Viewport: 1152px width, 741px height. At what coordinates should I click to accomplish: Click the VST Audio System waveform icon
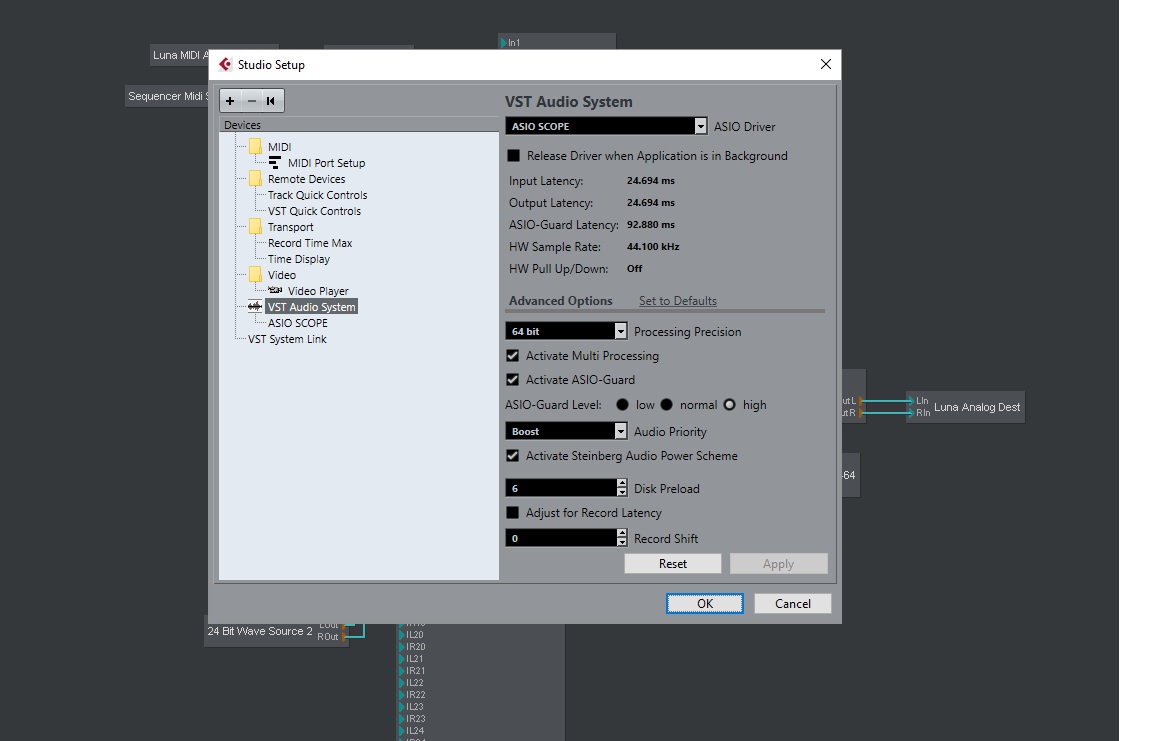coord(253,305)
